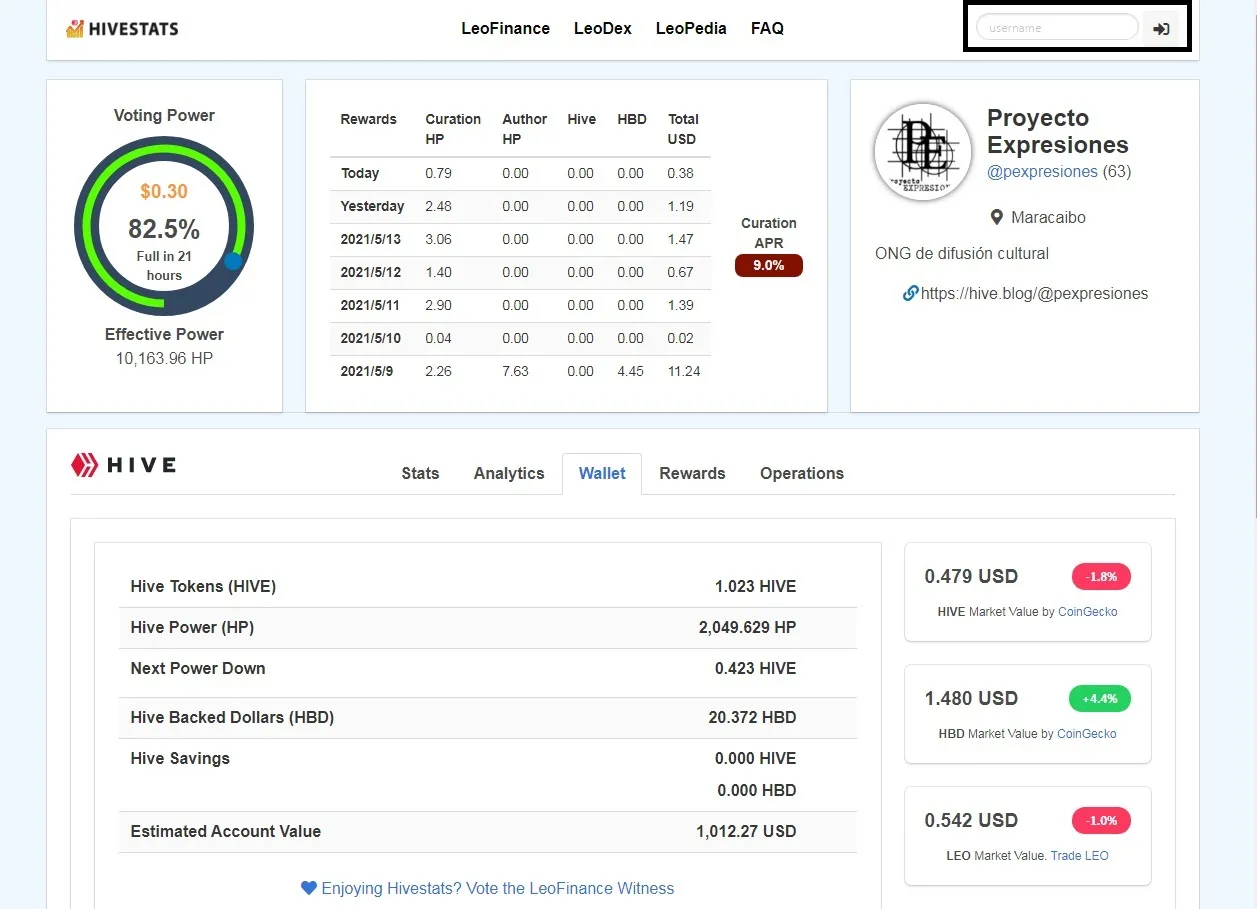1257x909 pixels.
Task: Click the Maracaibo location pin icon
Action: [996, 217]
